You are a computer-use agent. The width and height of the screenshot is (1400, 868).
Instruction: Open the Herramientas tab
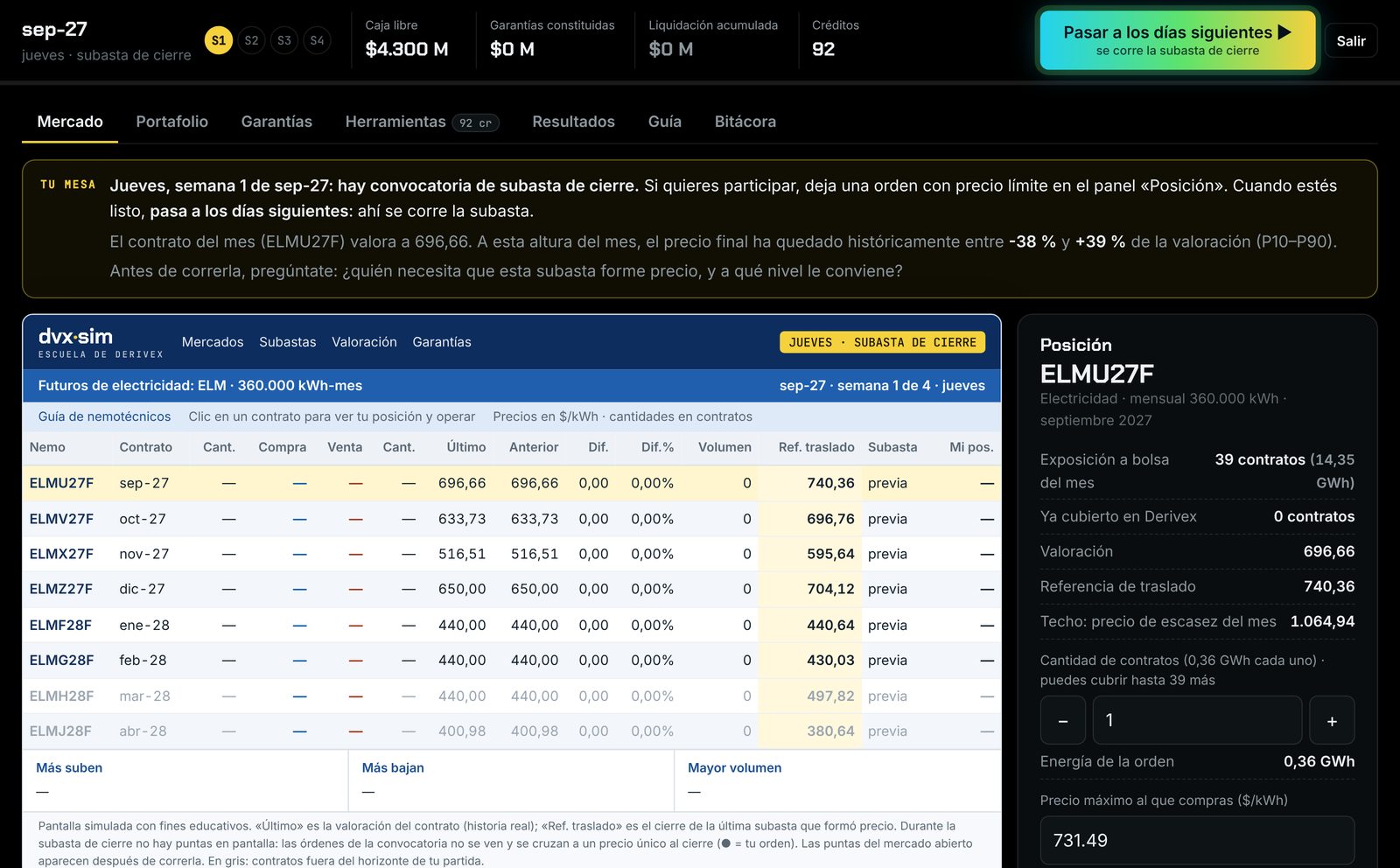(422, 122)
